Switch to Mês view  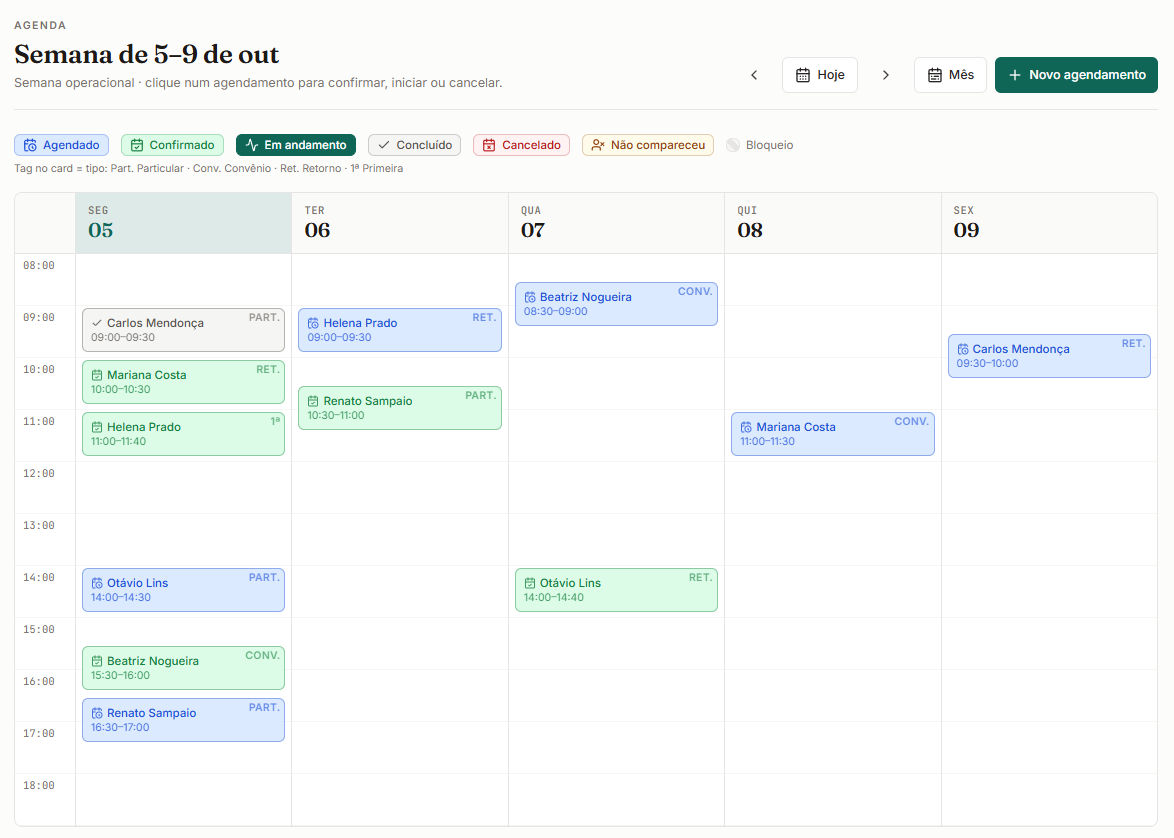pyautogui.click(x=950, y=75)
